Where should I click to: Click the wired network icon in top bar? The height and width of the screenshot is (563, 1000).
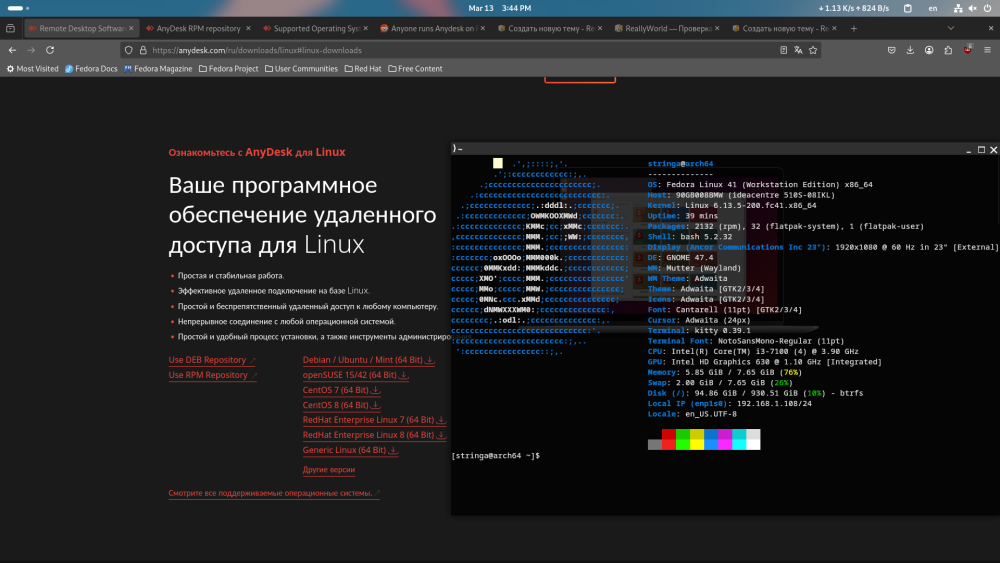[958, 8]
